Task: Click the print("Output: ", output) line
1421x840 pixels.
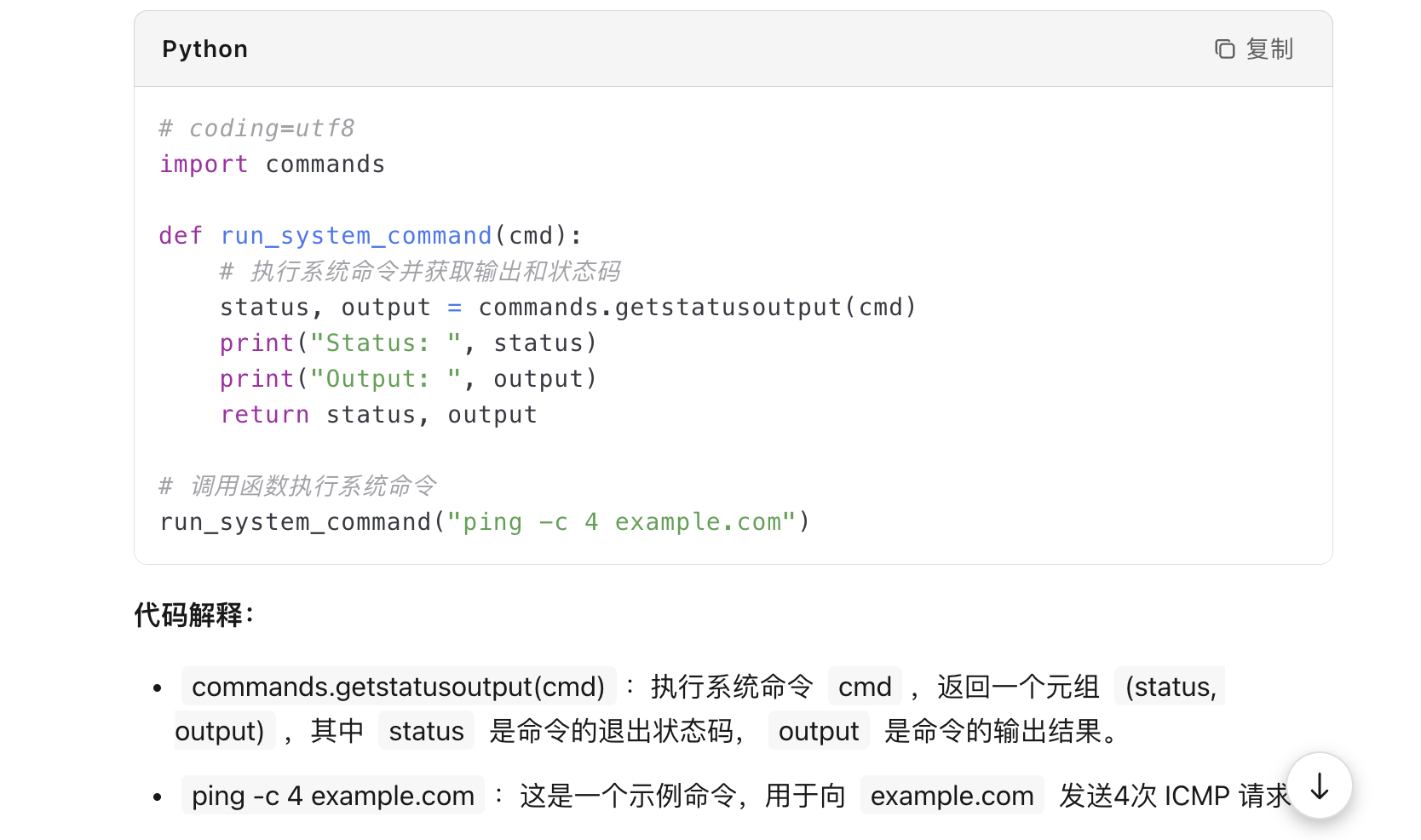Action: [408, 379]
